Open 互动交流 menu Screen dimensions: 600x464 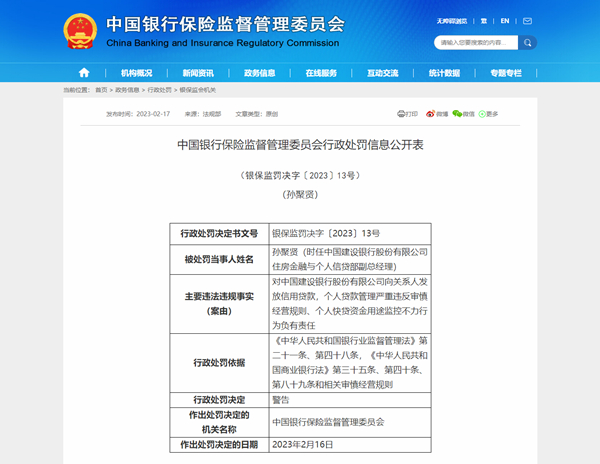point(383,73)
